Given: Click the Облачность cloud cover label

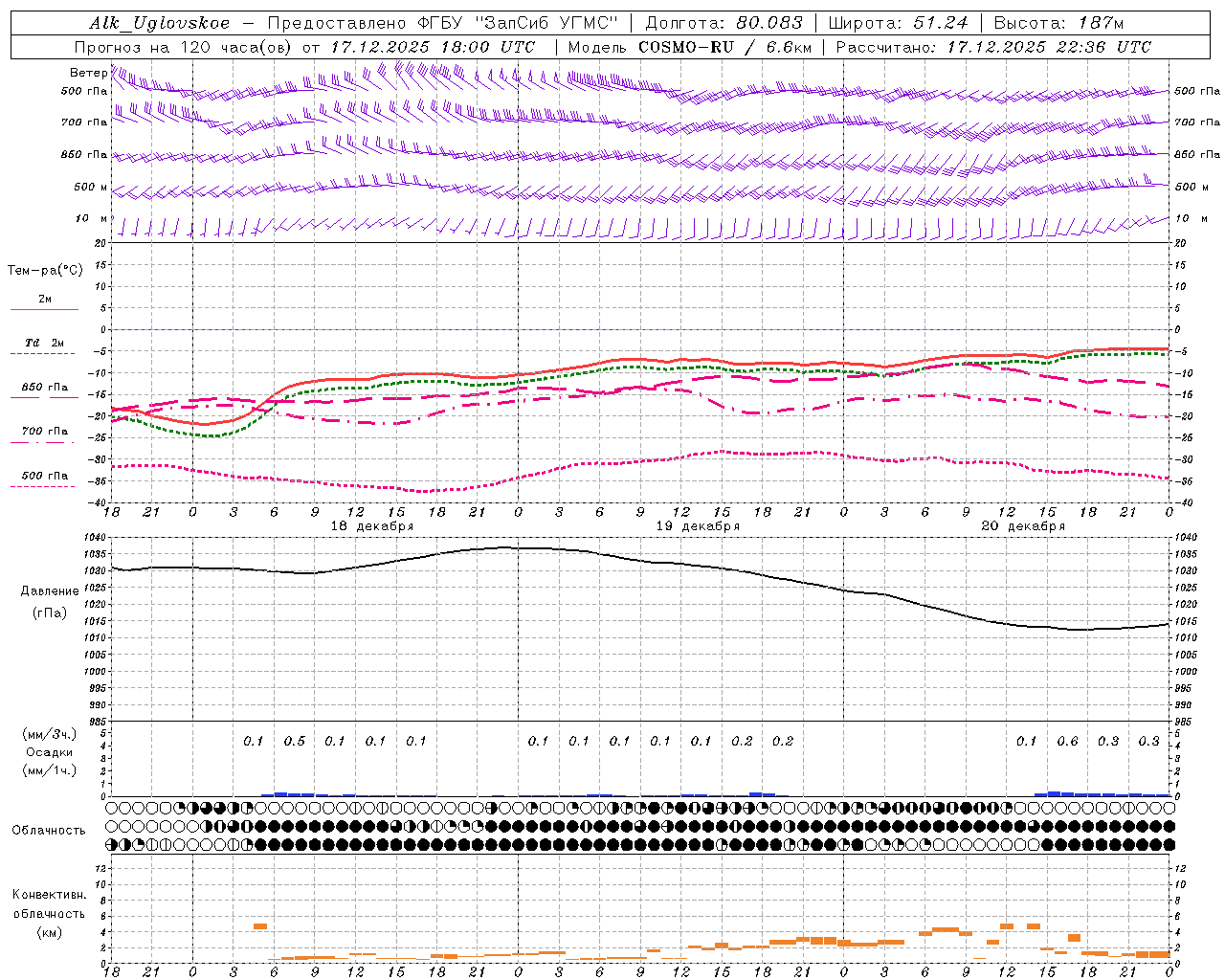Looking at the screenshot, I should (x=49, y=830).
